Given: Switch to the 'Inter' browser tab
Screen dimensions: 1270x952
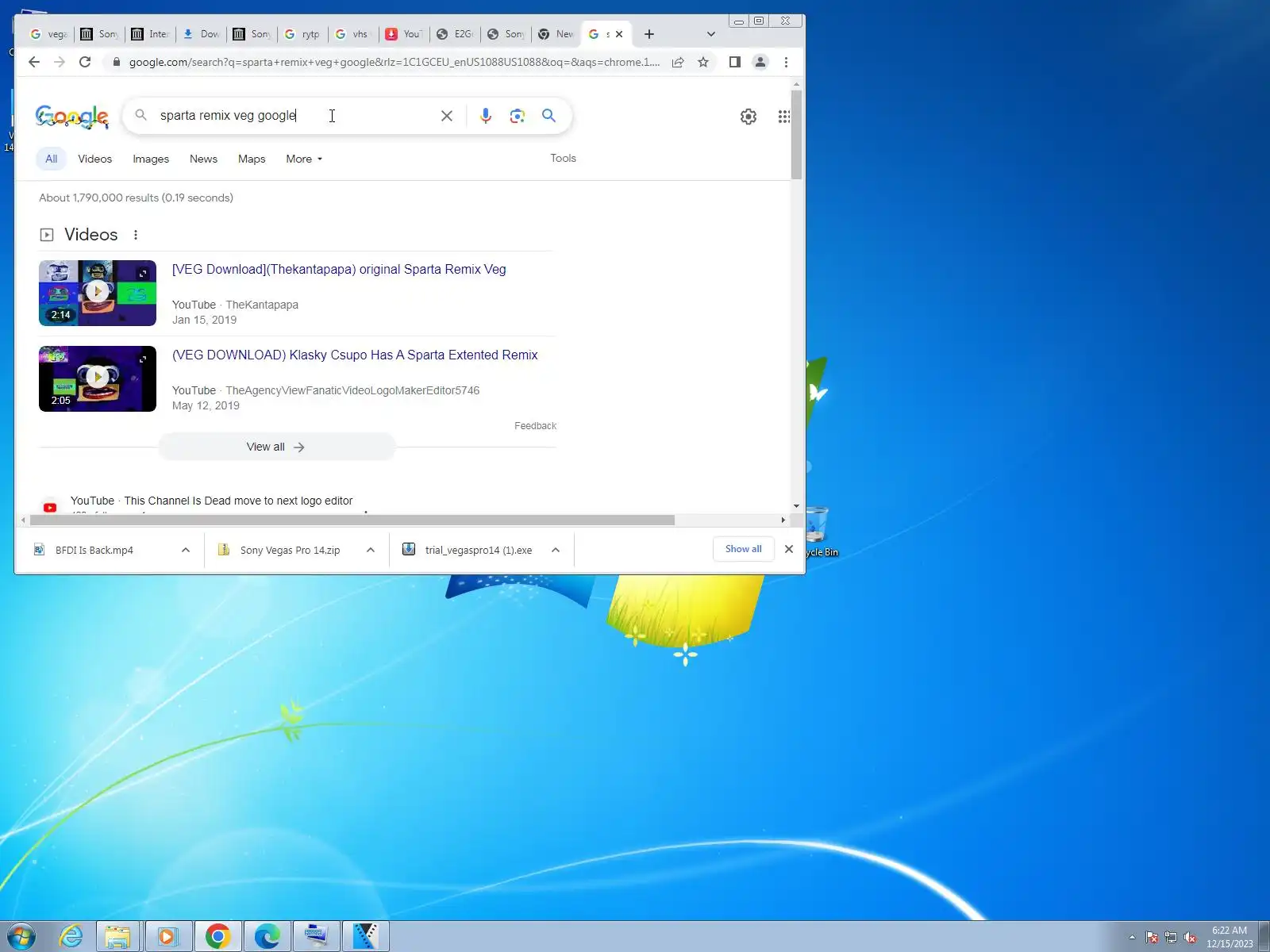Looking at the screenshot, I should (x=150, y=34).
